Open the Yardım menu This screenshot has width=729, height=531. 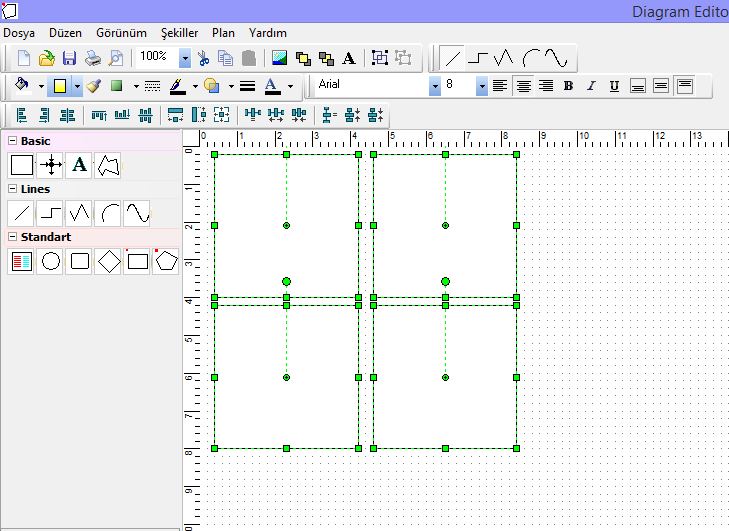(x=268, y=33)
